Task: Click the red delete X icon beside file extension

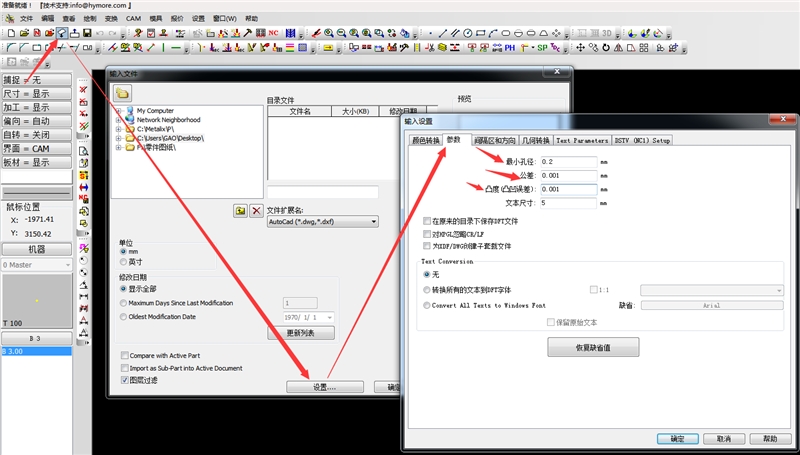Action: tap(256, 211)
